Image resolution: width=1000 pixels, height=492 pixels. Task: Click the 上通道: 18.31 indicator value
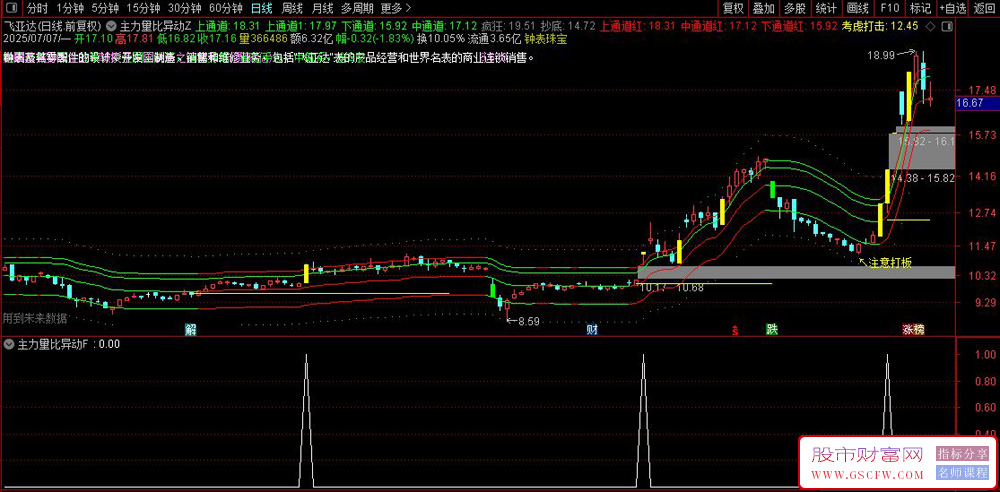pos(228,27)
